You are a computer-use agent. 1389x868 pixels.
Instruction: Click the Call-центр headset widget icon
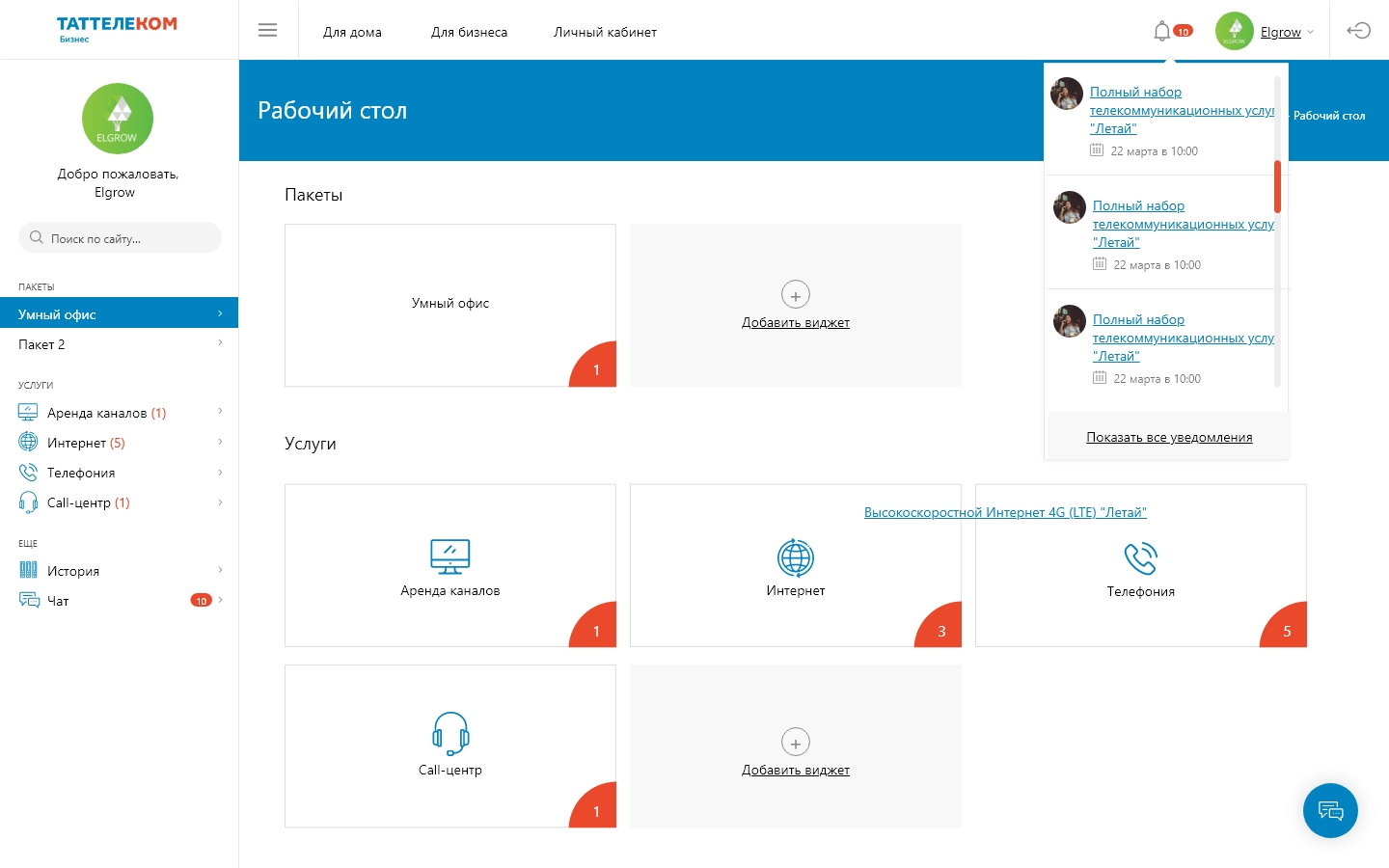coord(450,734)
